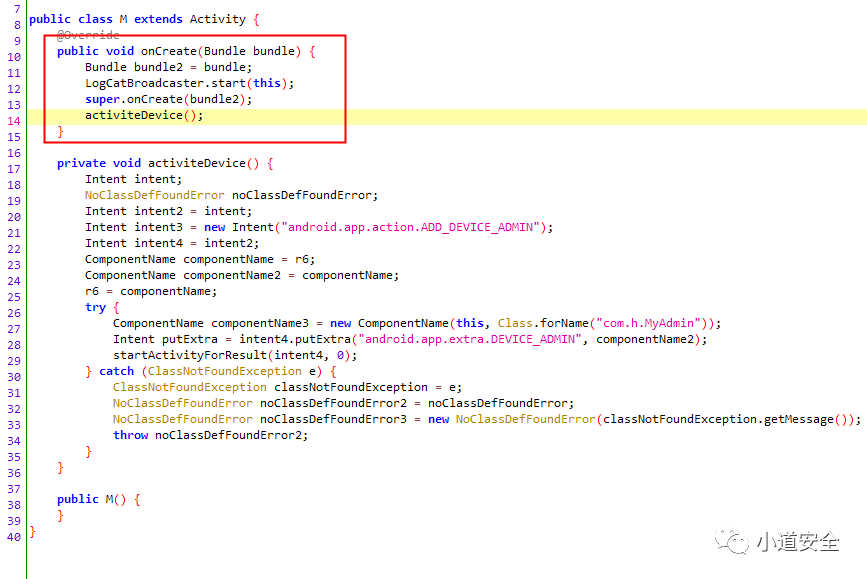The image size is (867, 579).
Task: Click 'ComponentName componentName2 = componentName;' line
Action: click(242, 275)
